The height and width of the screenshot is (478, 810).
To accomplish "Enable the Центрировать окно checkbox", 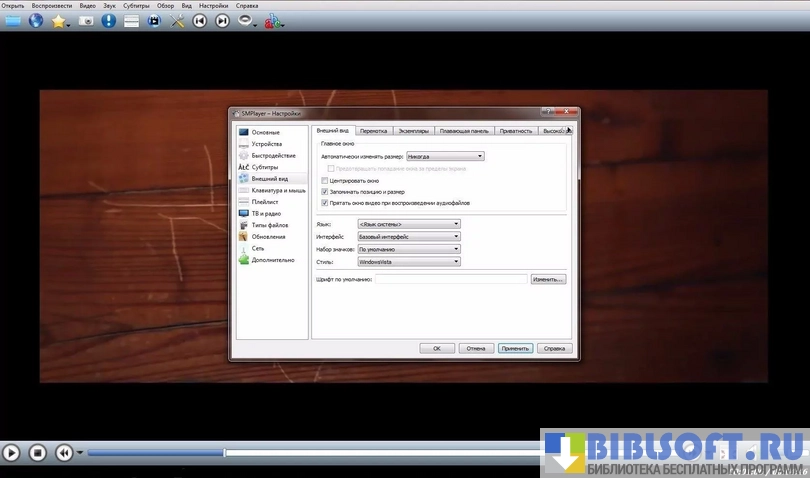I will (x=325, y=181).
